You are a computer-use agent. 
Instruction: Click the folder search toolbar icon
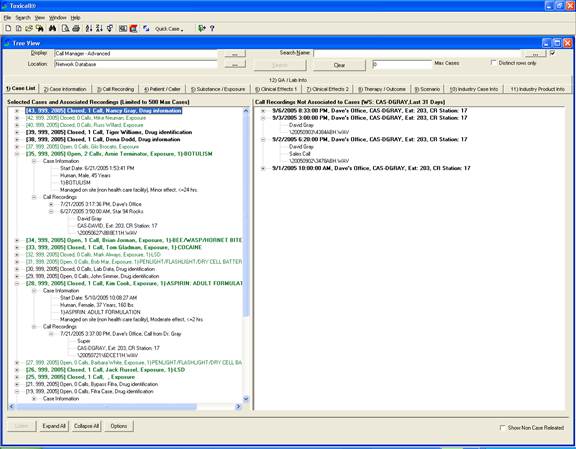[x=39, y=28]
